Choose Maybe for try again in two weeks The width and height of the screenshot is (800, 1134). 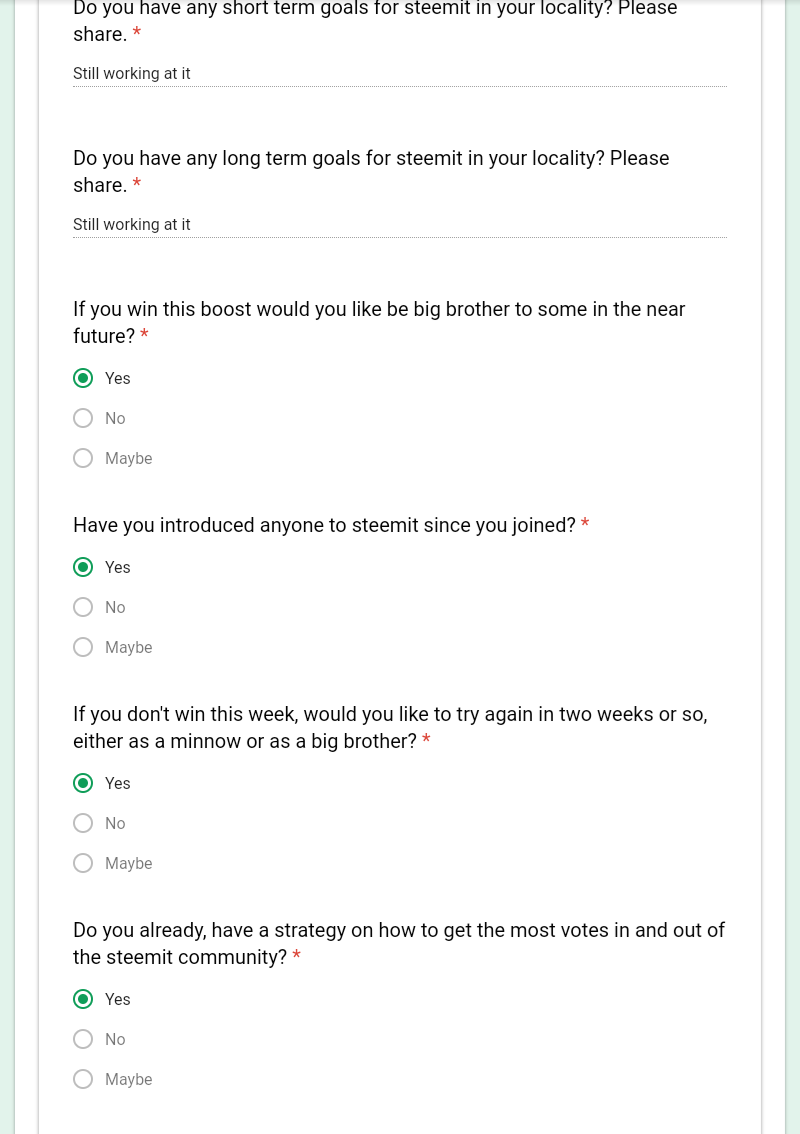83,863
